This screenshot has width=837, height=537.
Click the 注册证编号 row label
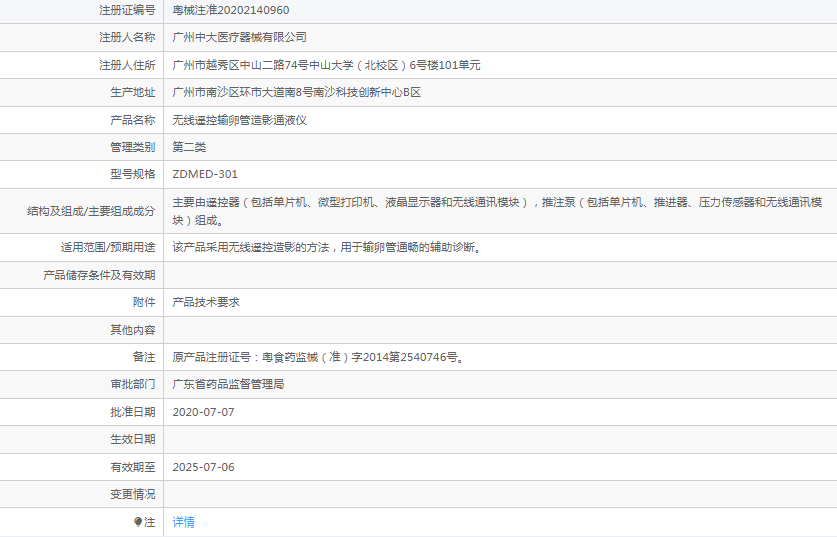(x=127, y=10)
